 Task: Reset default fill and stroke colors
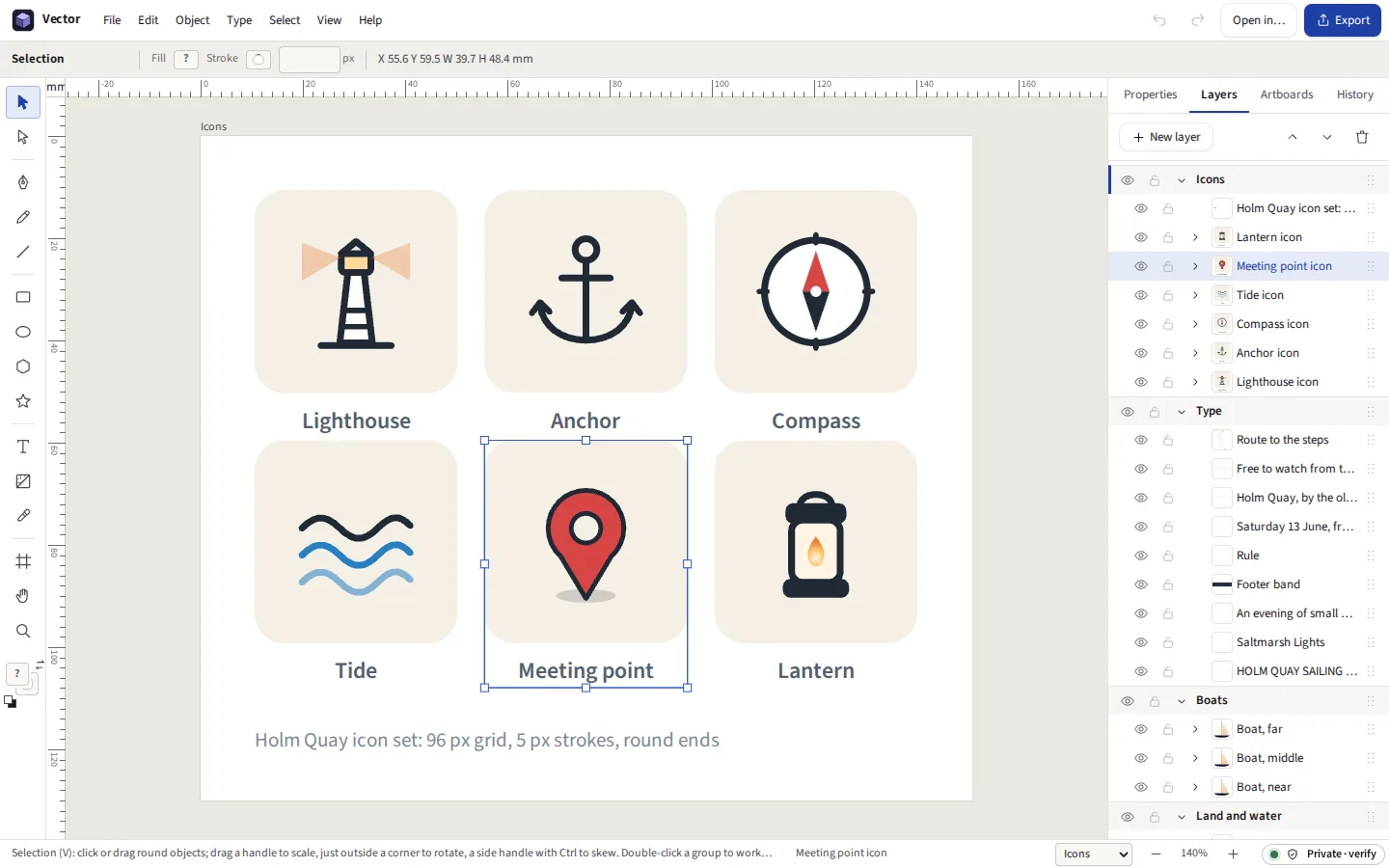[x=10, y=702]
